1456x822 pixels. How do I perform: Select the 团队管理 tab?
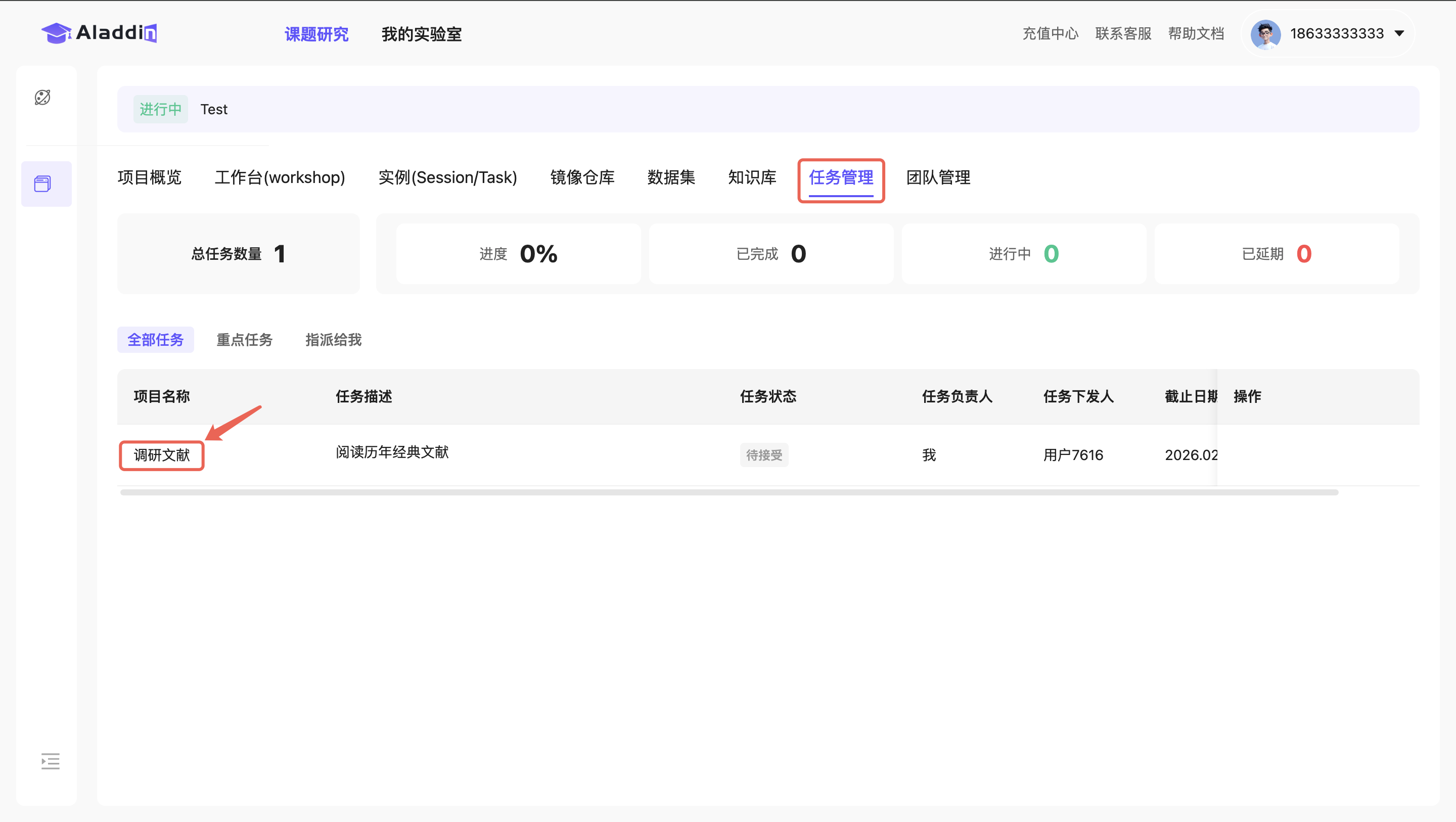pyautogui.click(x=938, y=177)
